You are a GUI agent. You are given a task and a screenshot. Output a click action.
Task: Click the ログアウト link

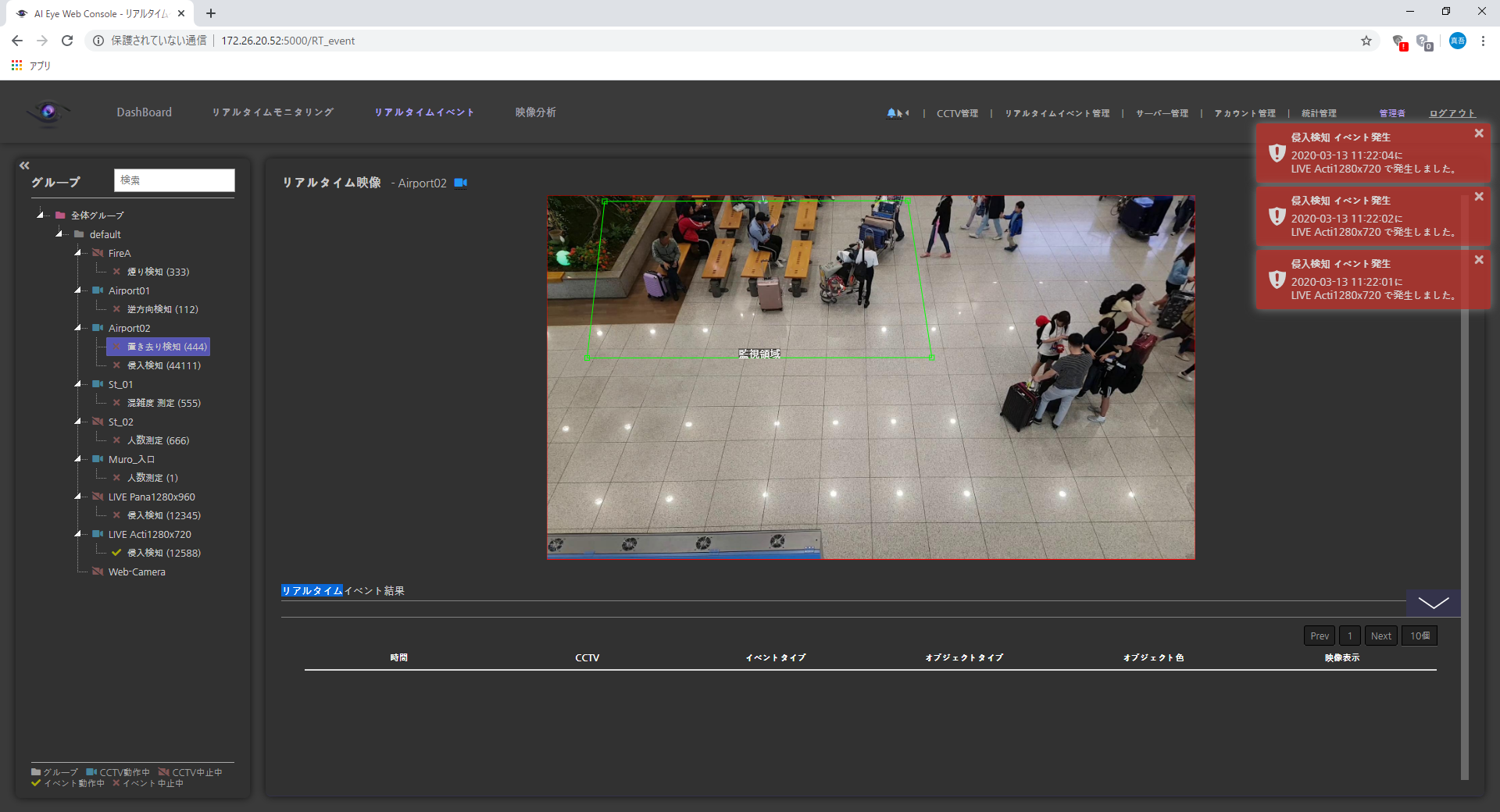(x=1452, y=113)
